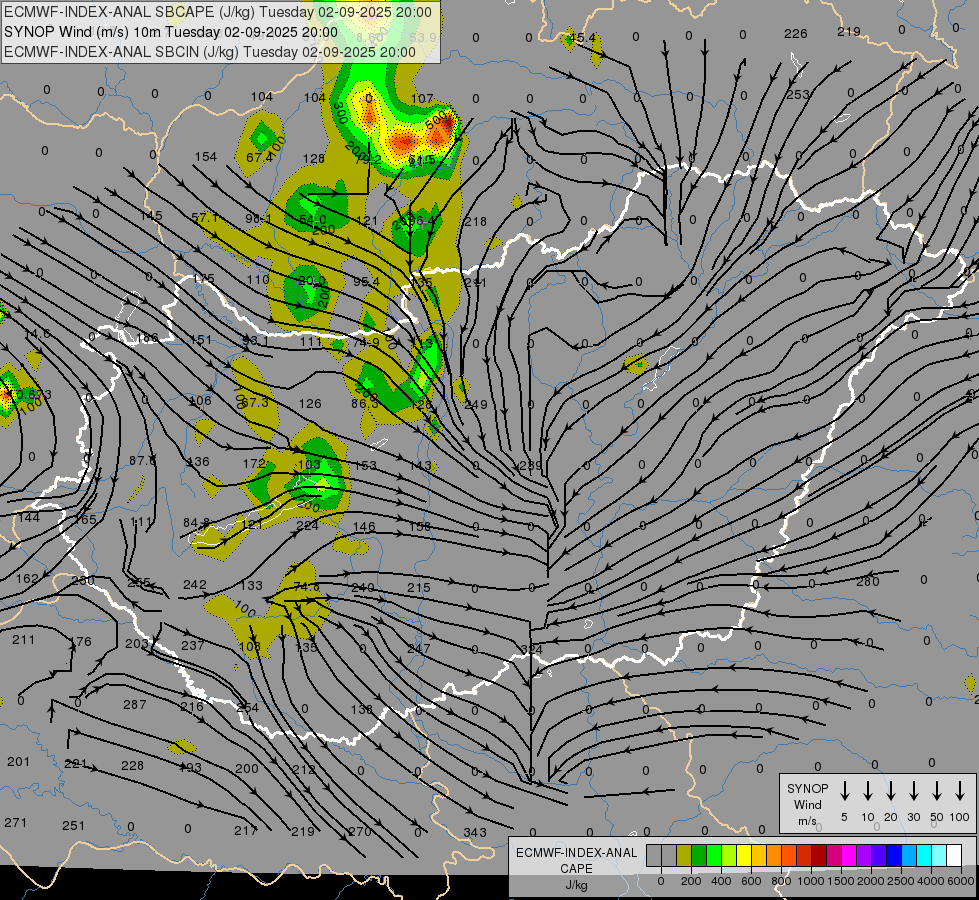This screenshot has height=900, width=979.
Task: Pick the amber swatch right of 600
Action: coord(759,856)
